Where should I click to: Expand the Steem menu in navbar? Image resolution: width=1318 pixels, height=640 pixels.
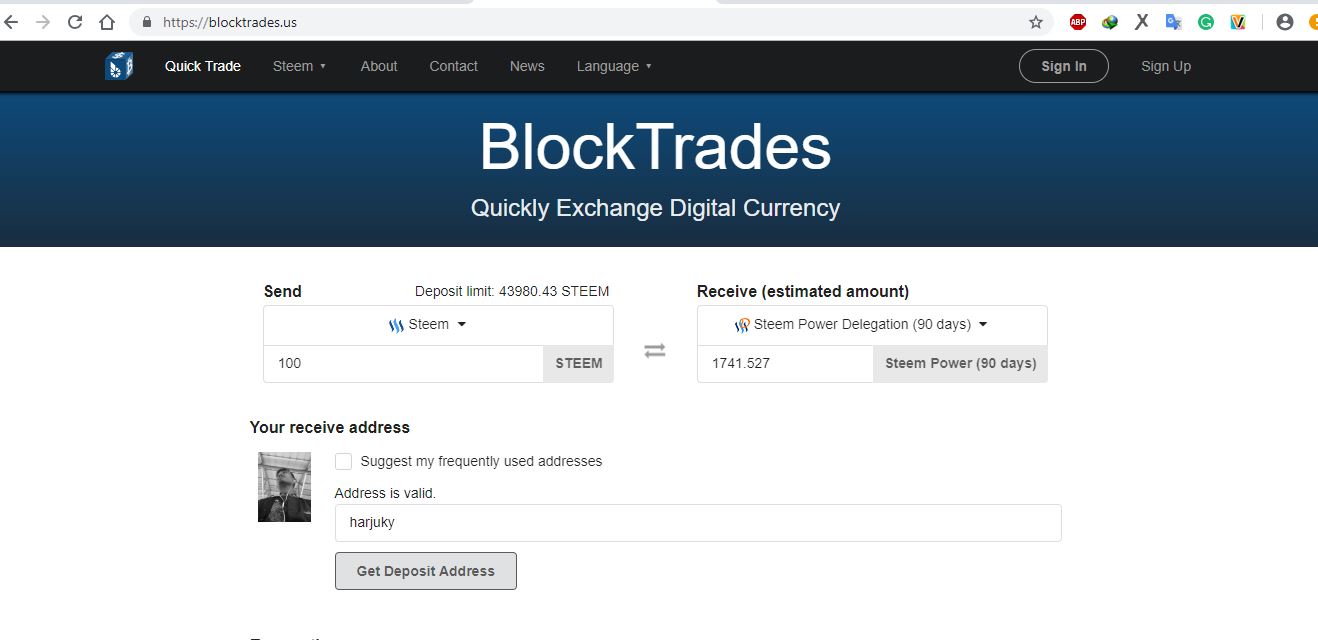tap(299, 66)
